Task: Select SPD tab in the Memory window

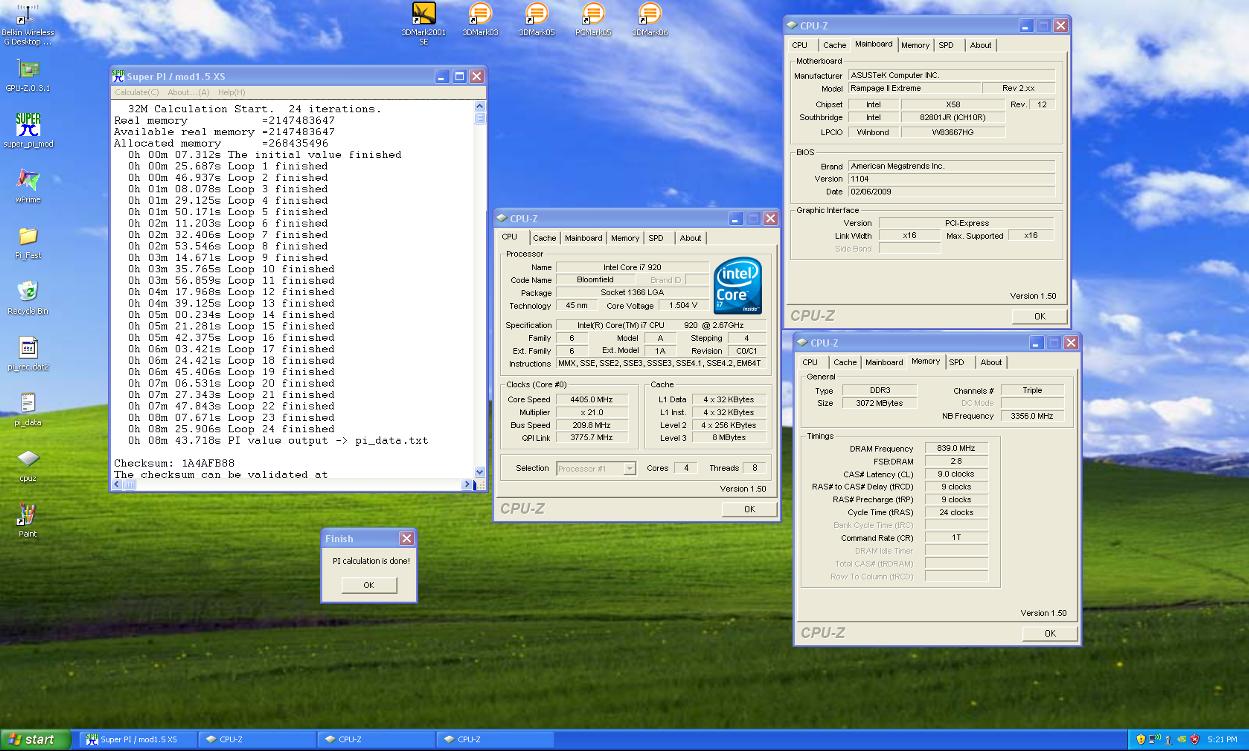Action: pos(957,362)
